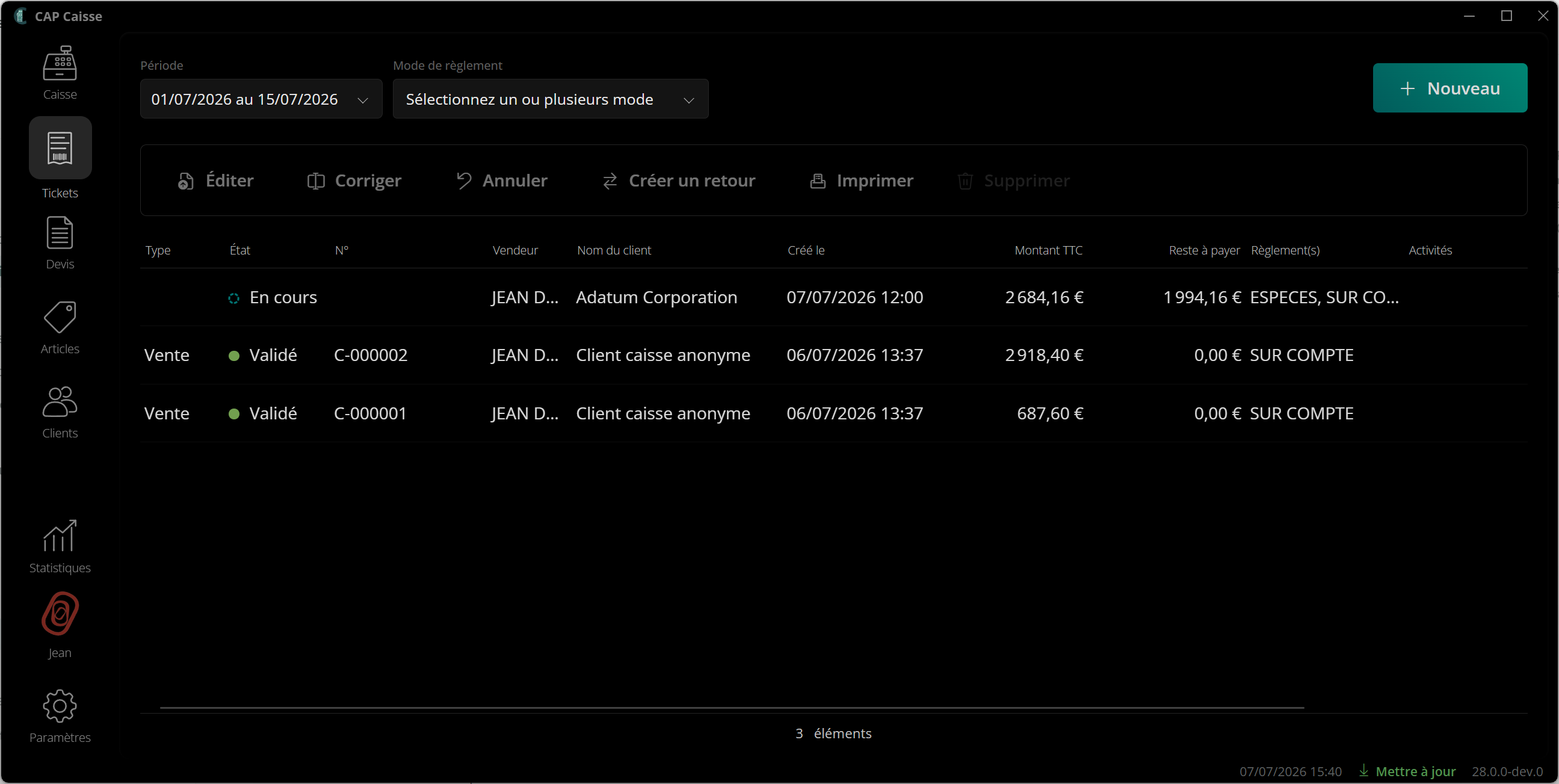
Task: Click the 687,60 € amount
Action: 1050,413
